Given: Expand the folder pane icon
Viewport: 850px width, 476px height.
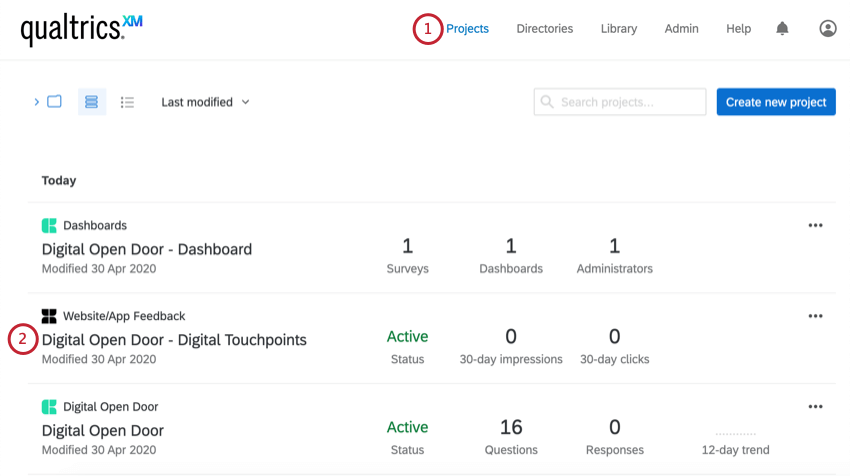Looking at the screenshot, I should (x=49, y=102).
